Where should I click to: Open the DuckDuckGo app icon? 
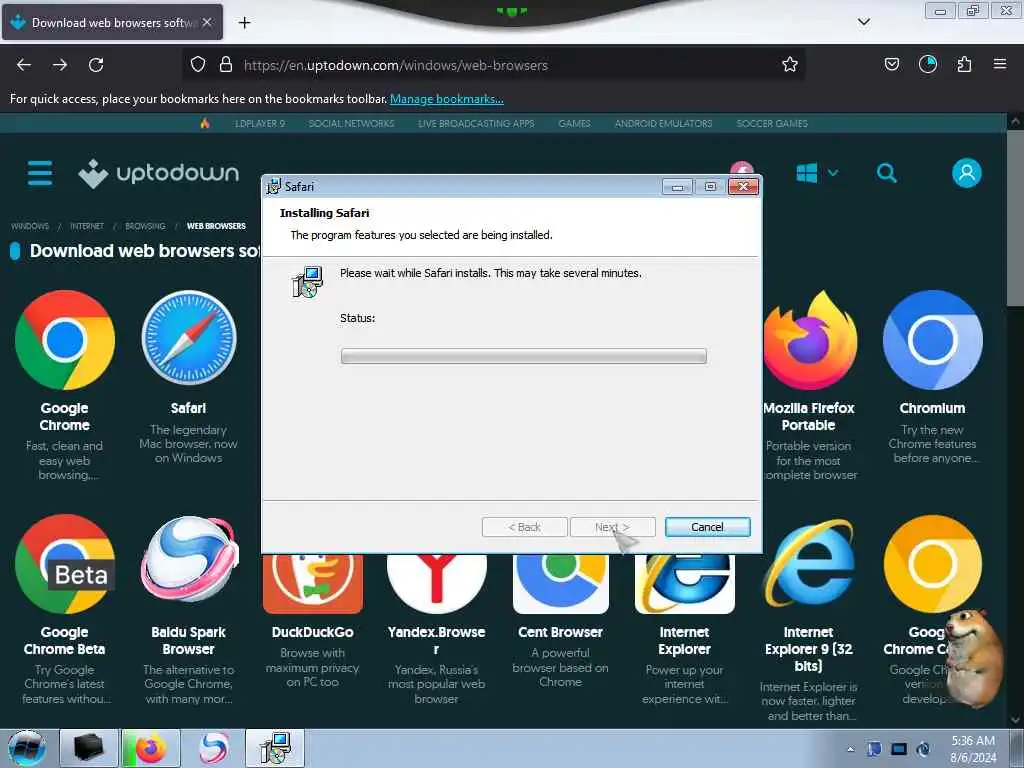[x=313, y=584]
